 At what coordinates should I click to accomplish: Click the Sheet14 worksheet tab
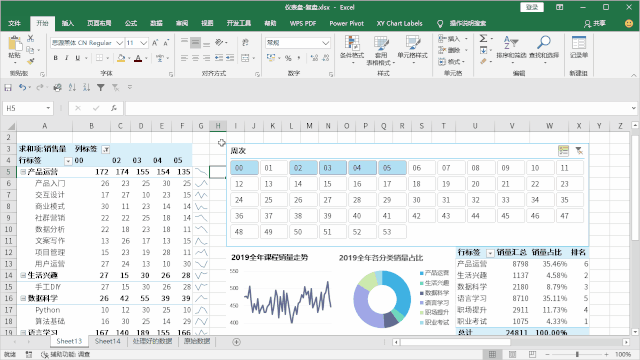point(107,341)
